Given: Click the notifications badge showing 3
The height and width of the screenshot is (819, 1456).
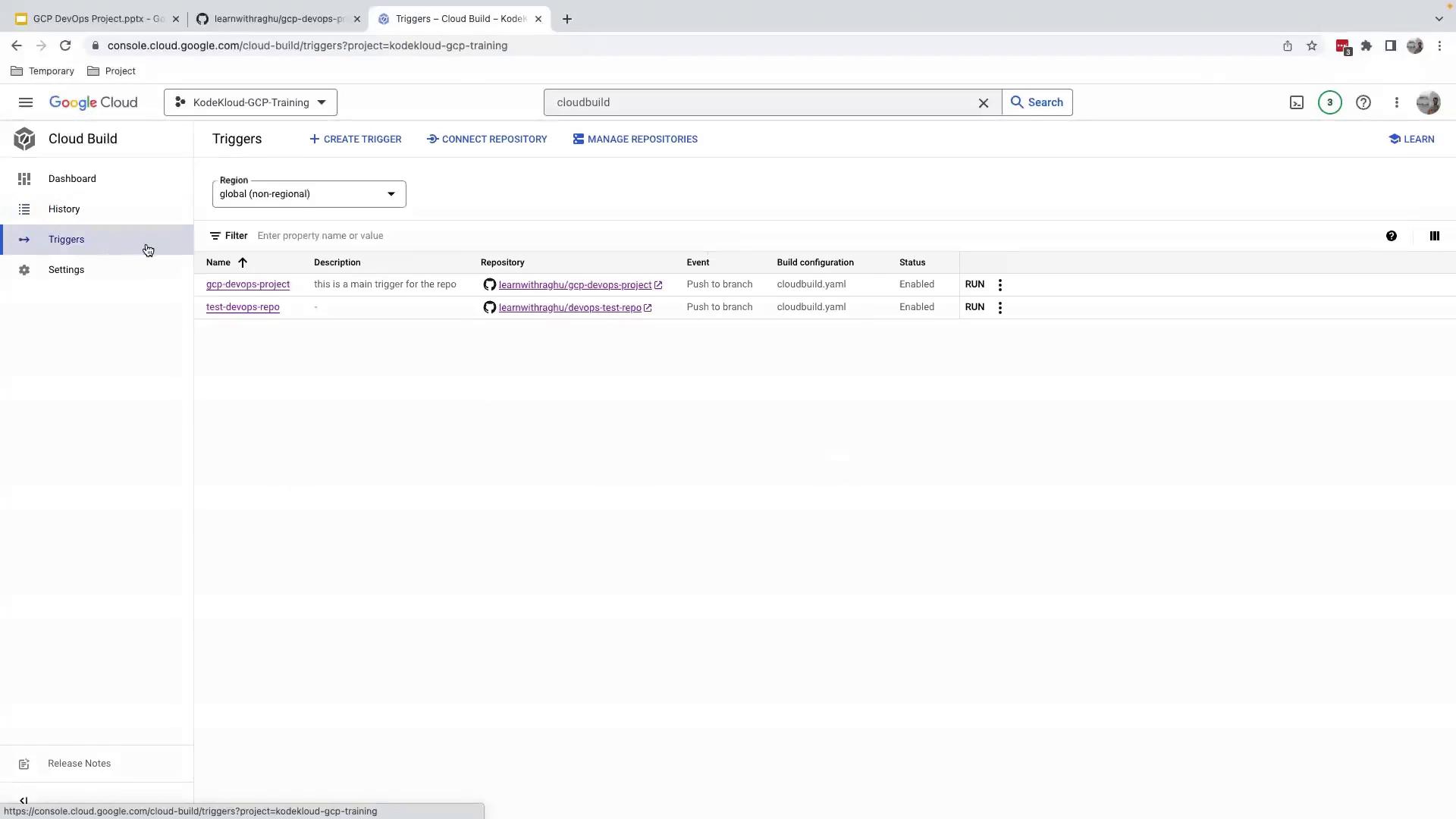Looking at the screenshot, I should (1329, 102).
